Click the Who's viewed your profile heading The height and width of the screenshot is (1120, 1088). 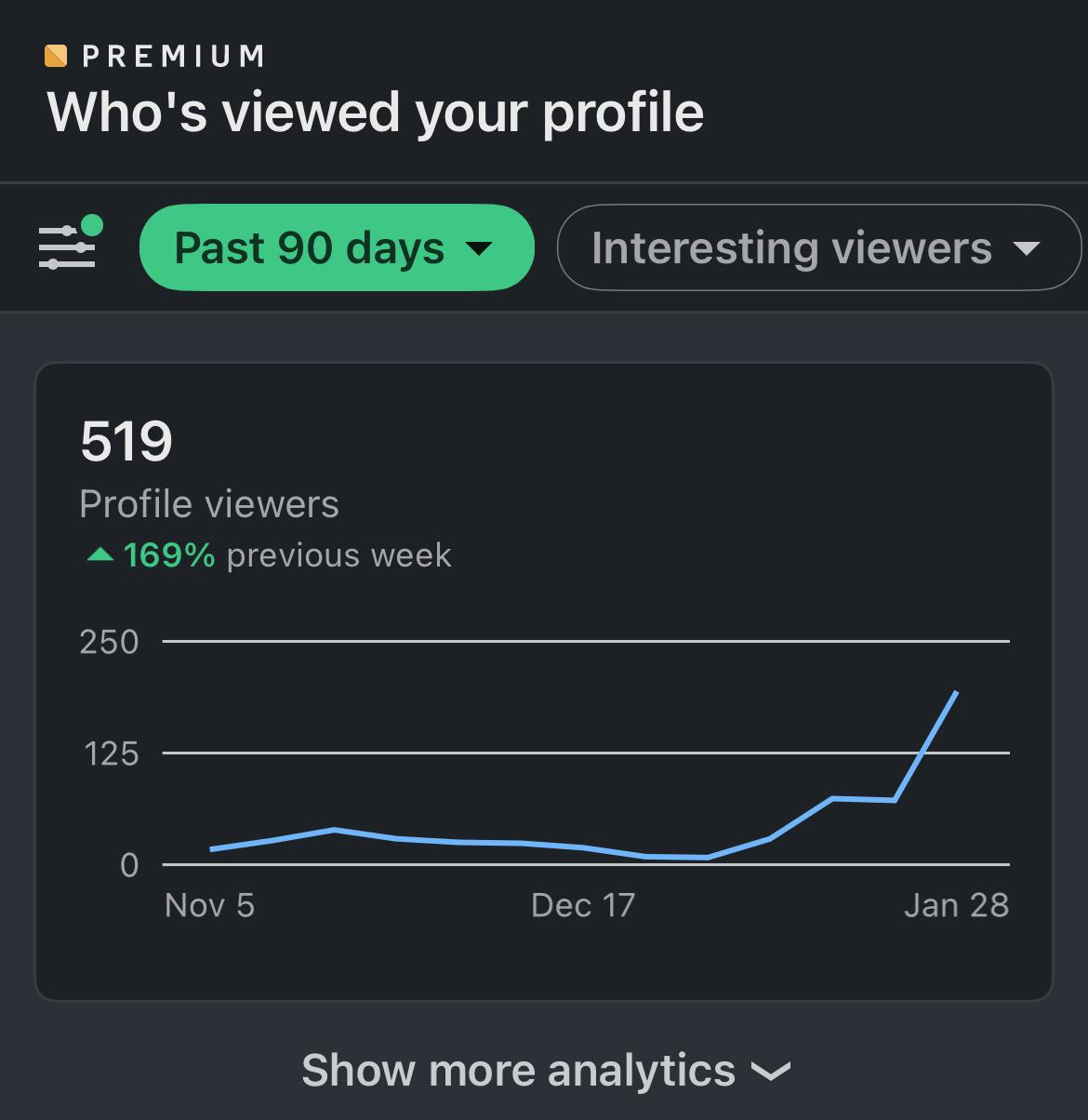[x=376, y=113]
